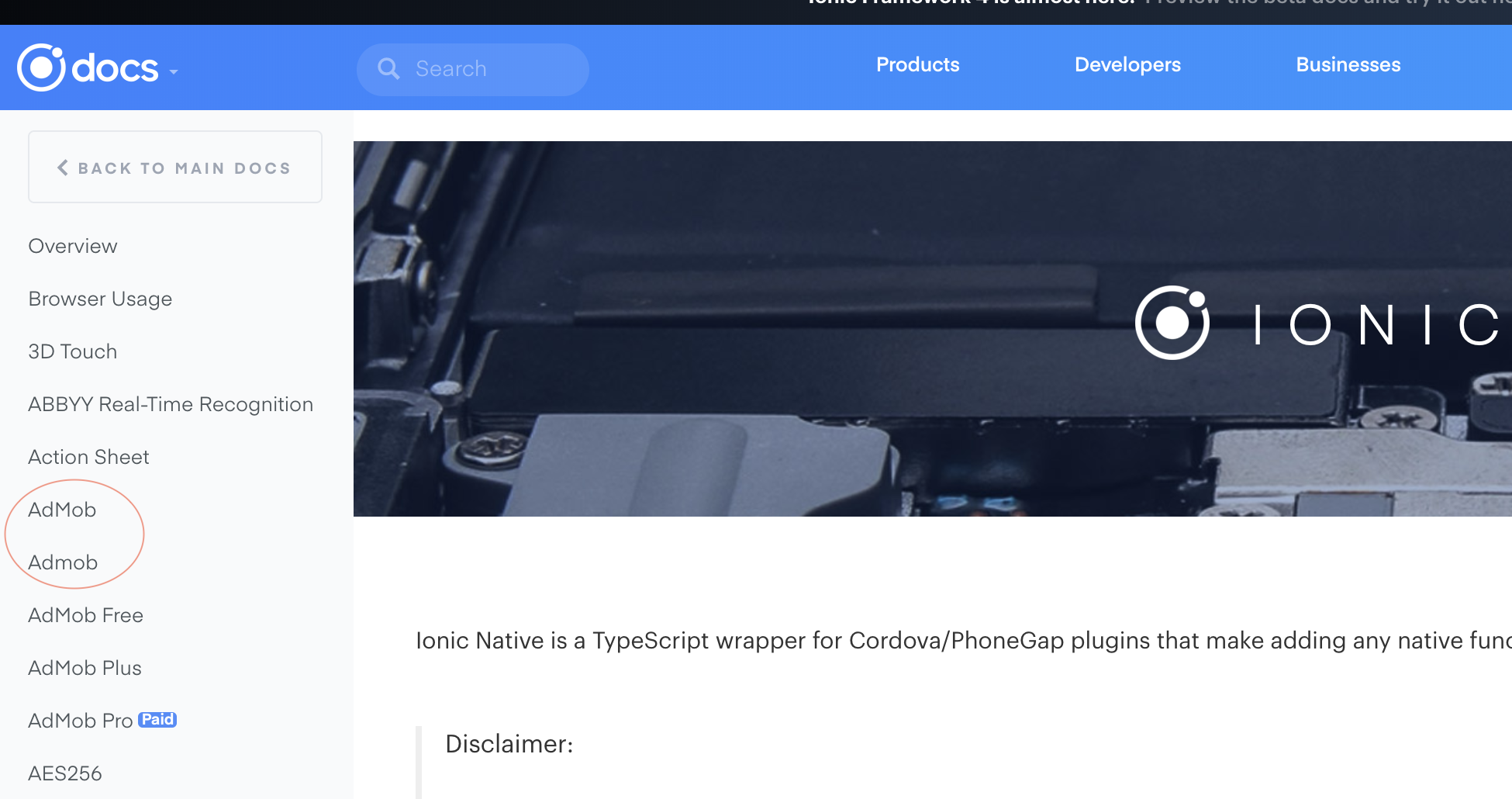Click the back chevron beside Back To Main Docs

pos(62,167)
